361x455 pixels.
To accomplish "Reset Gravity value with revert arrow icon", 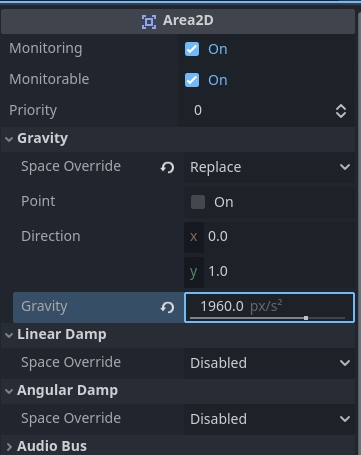I will point(167,307).
